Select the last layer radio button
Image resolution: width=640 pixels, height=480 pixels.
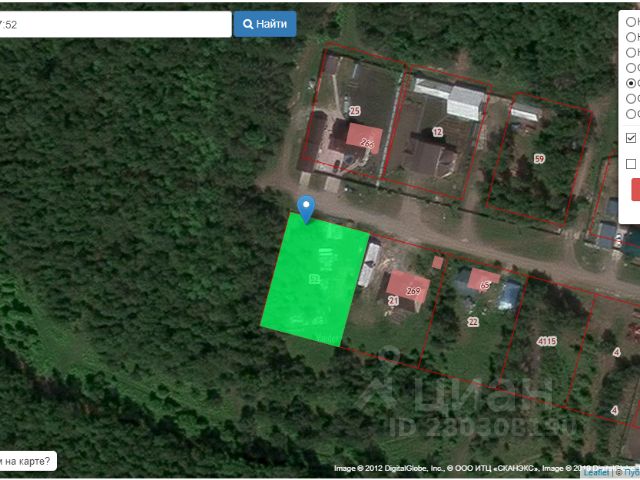(x=631, y=114)
